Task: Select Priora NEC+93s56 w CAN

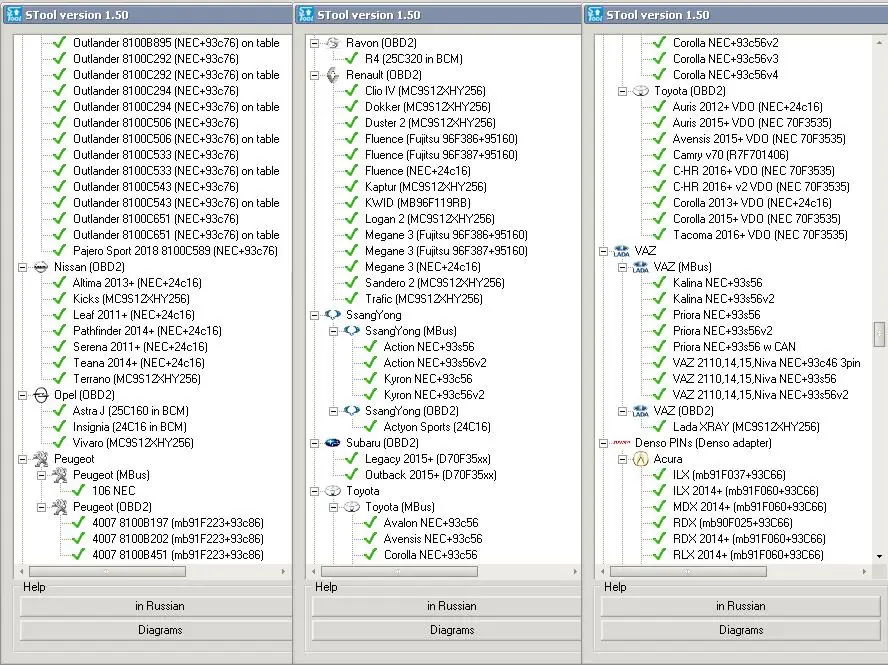Action: click(734, 347)
